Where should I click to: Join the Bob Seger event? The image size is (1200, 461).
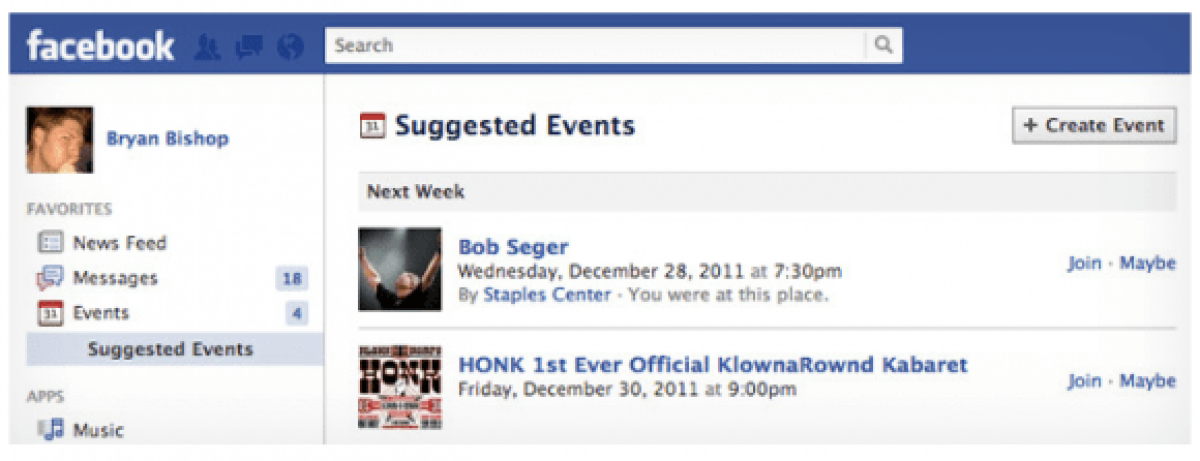point(1084,264)
